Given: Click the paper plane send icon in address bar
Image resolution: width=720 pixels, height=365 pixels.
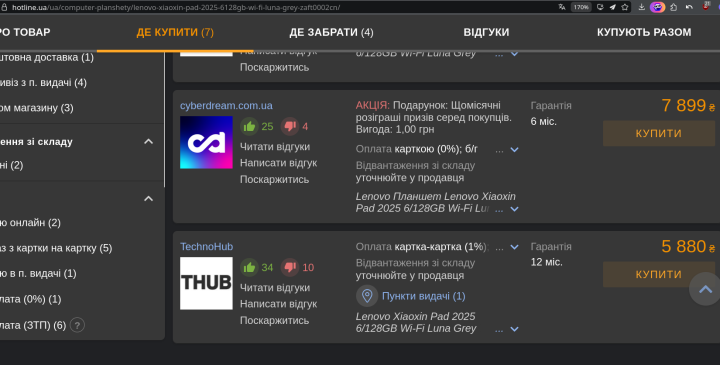Looking at the screenshot, I should (613, 7).
